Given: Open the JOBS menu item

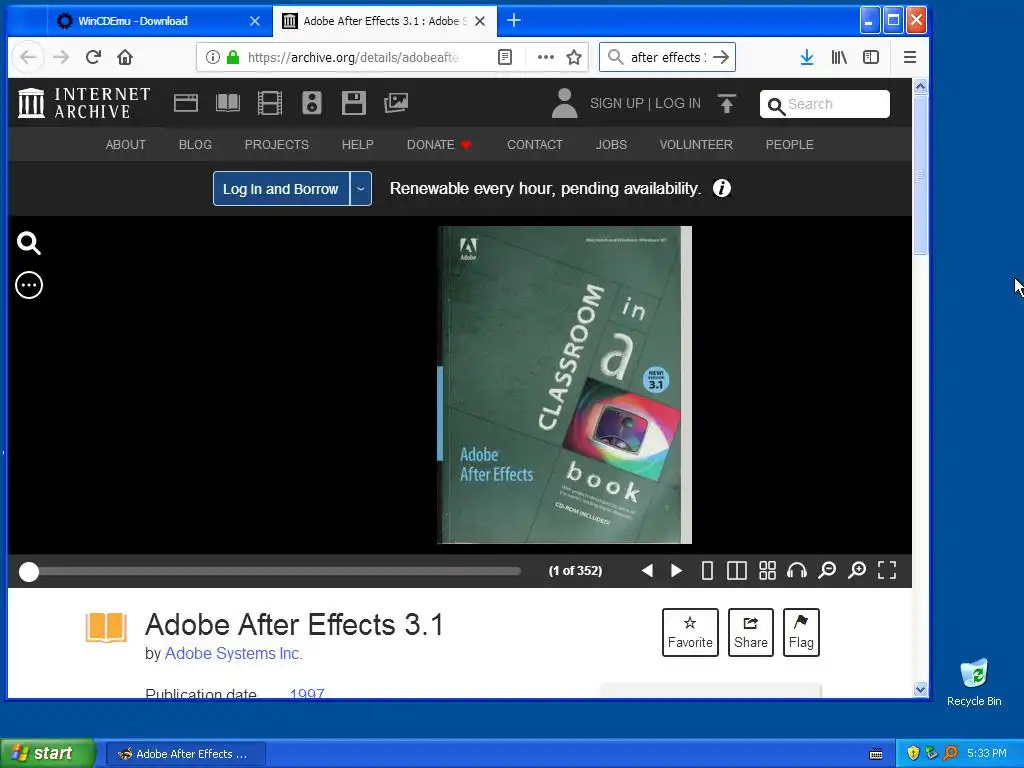Looking at the screenshot, I should [x=611, y=144].
